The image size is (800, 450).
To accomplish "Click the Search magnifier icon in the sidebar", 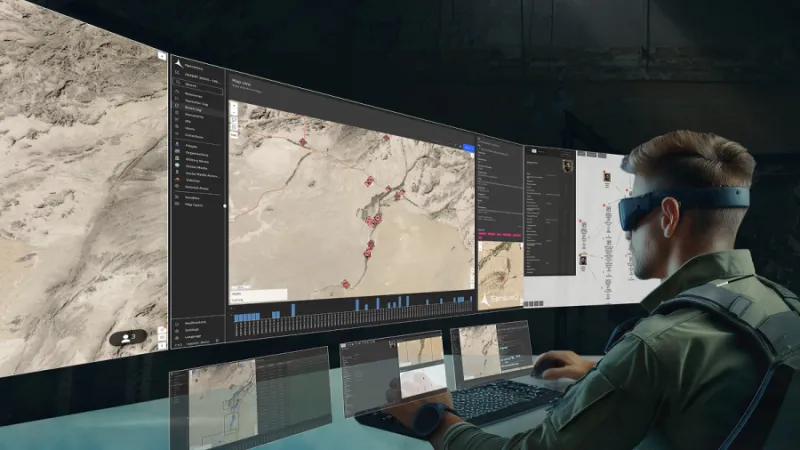I will coord(178,82).
